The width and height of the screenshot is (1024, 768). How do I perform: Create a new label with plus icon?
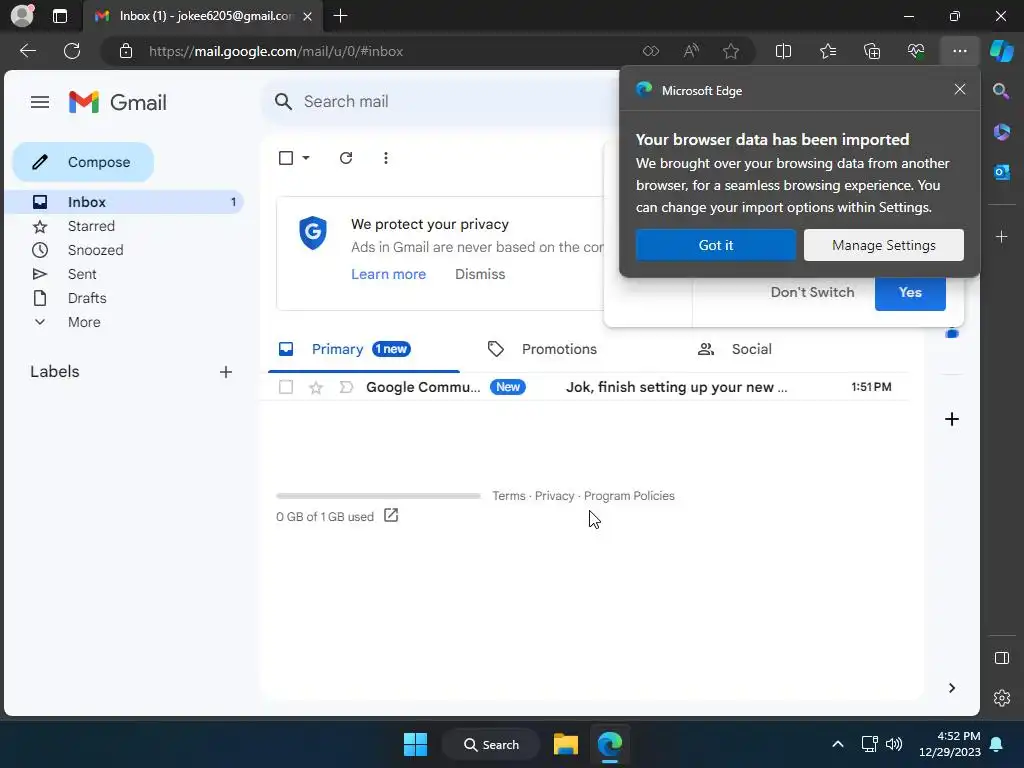(226, 372)
